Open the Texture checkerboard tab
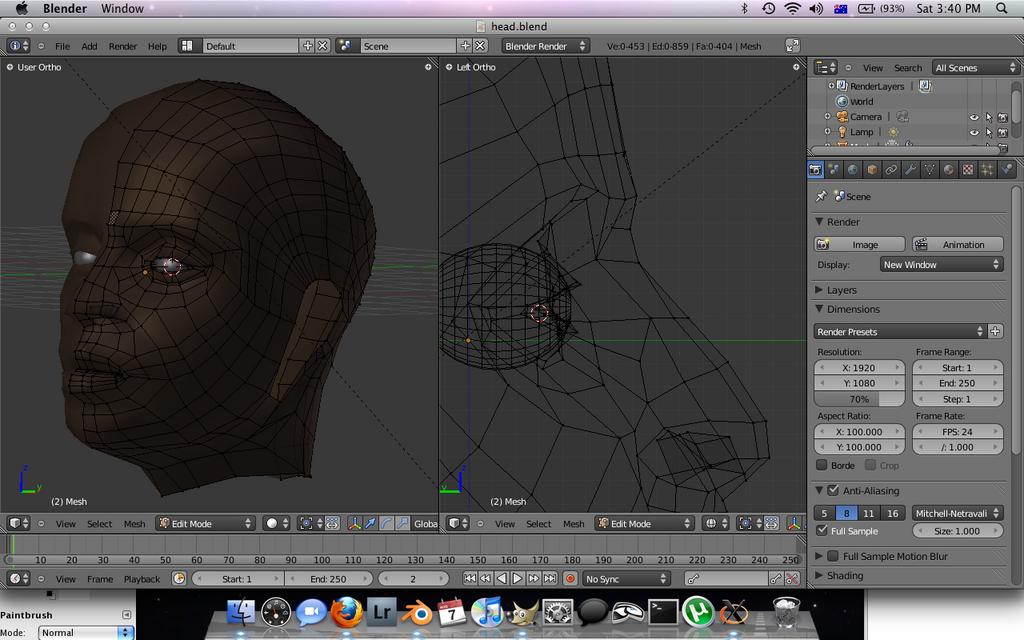Viewport: 1024px width, 640px height. [968, 170]
